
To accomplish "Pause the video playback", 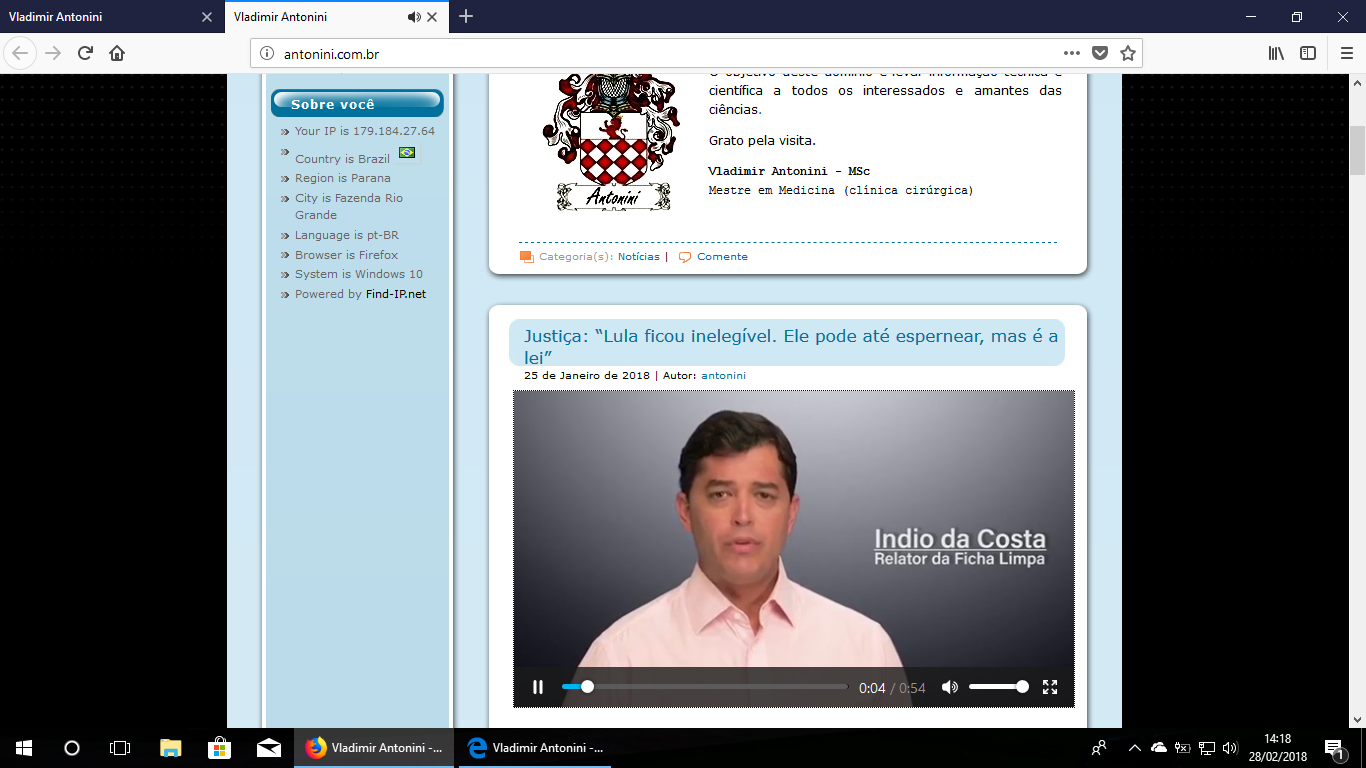I will (x=538, y=687).
